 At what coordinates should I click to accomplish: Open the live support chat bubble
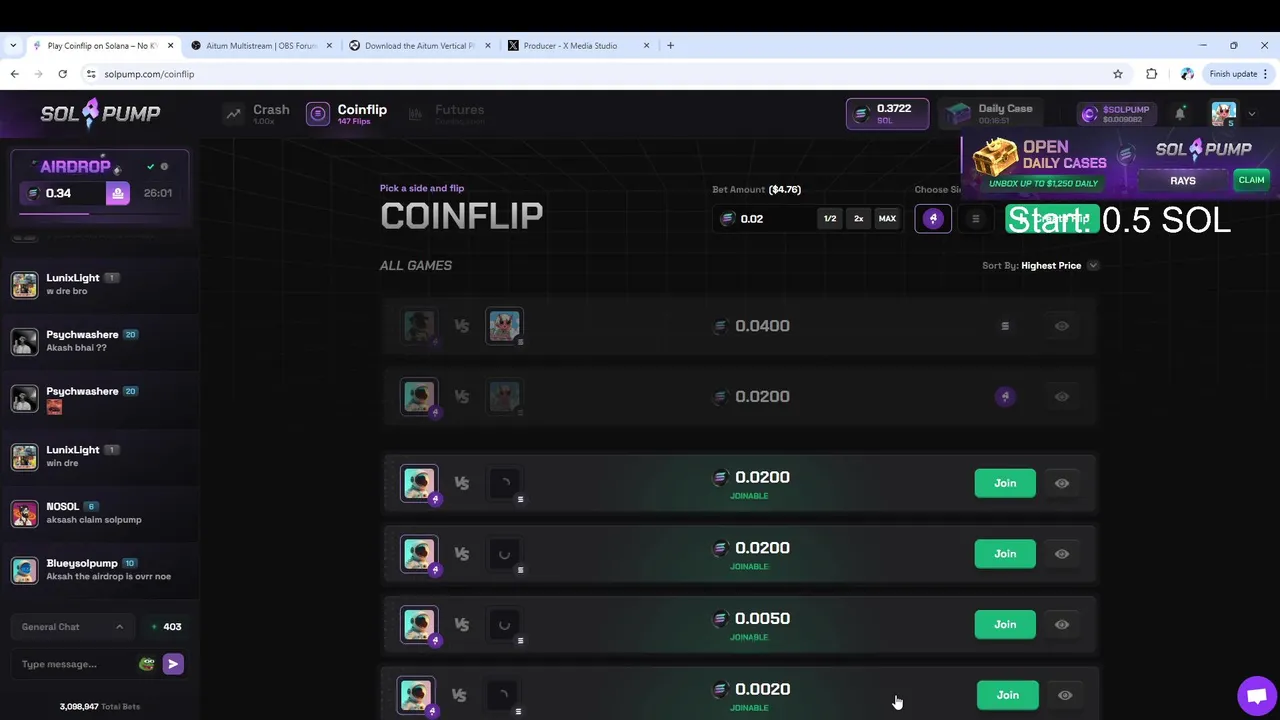[1257, 696]
